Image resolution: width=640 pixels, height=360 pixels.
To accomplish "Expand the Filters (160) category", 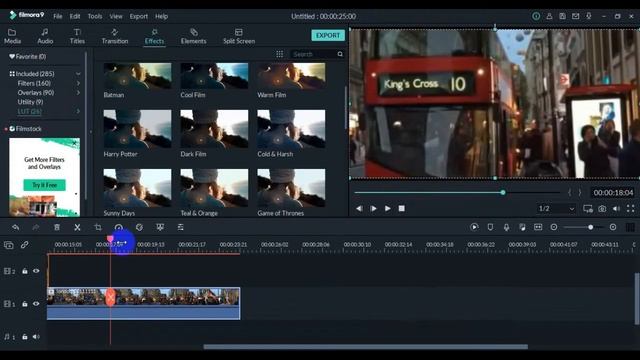I will [x=78, y=83].
